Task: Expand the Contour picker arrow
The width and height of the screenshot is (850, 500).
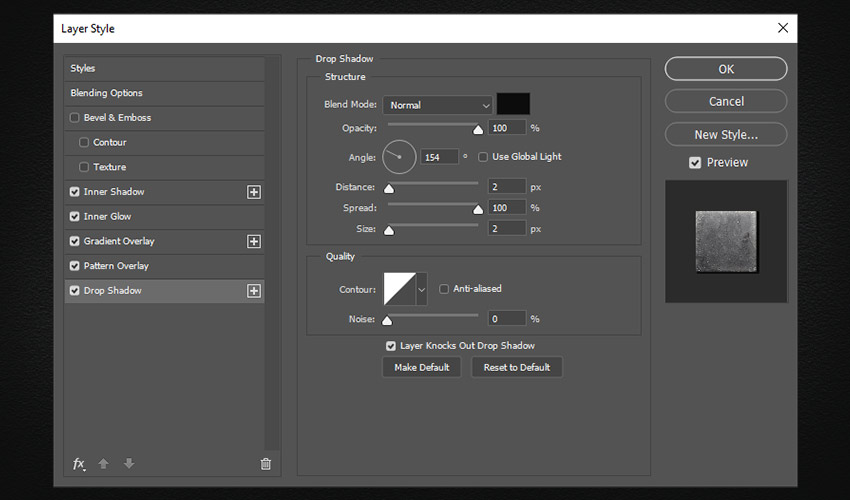Action: [x=422, y=289]
